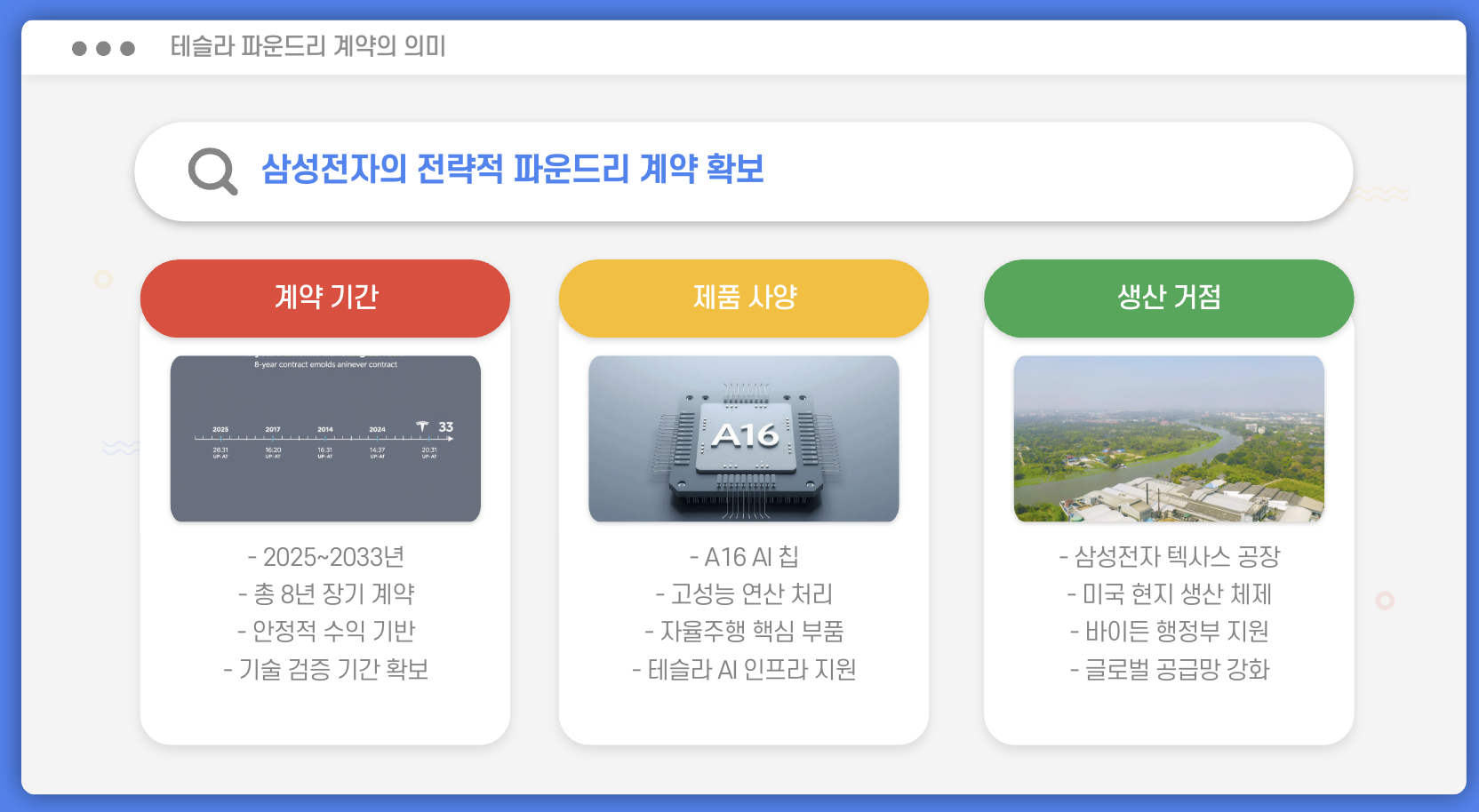
Task: Click the text - 바이든 행정부 지원
Action: point(1170,631)
